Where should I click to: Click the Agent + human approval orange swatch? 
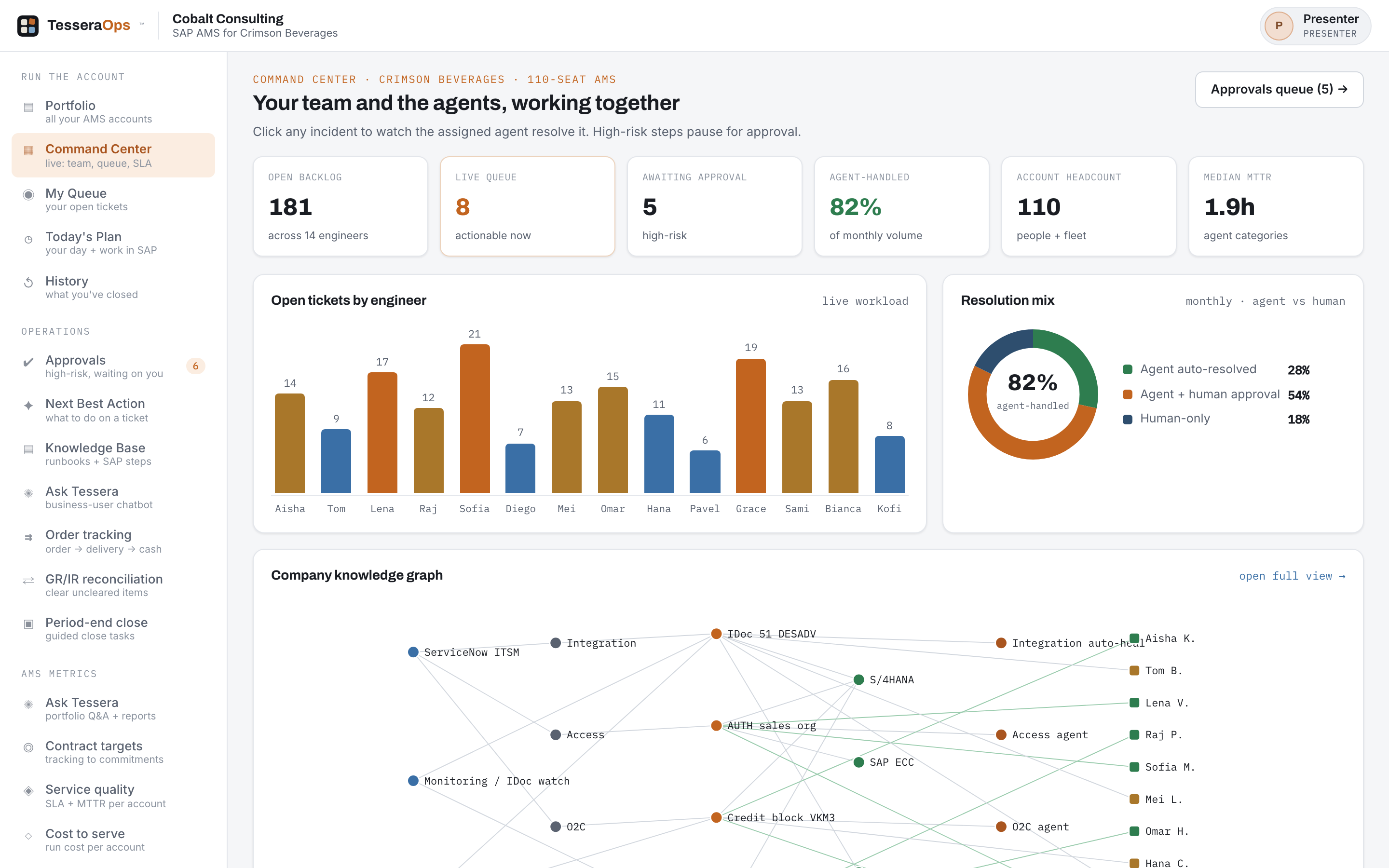[x=1127, y=394]
